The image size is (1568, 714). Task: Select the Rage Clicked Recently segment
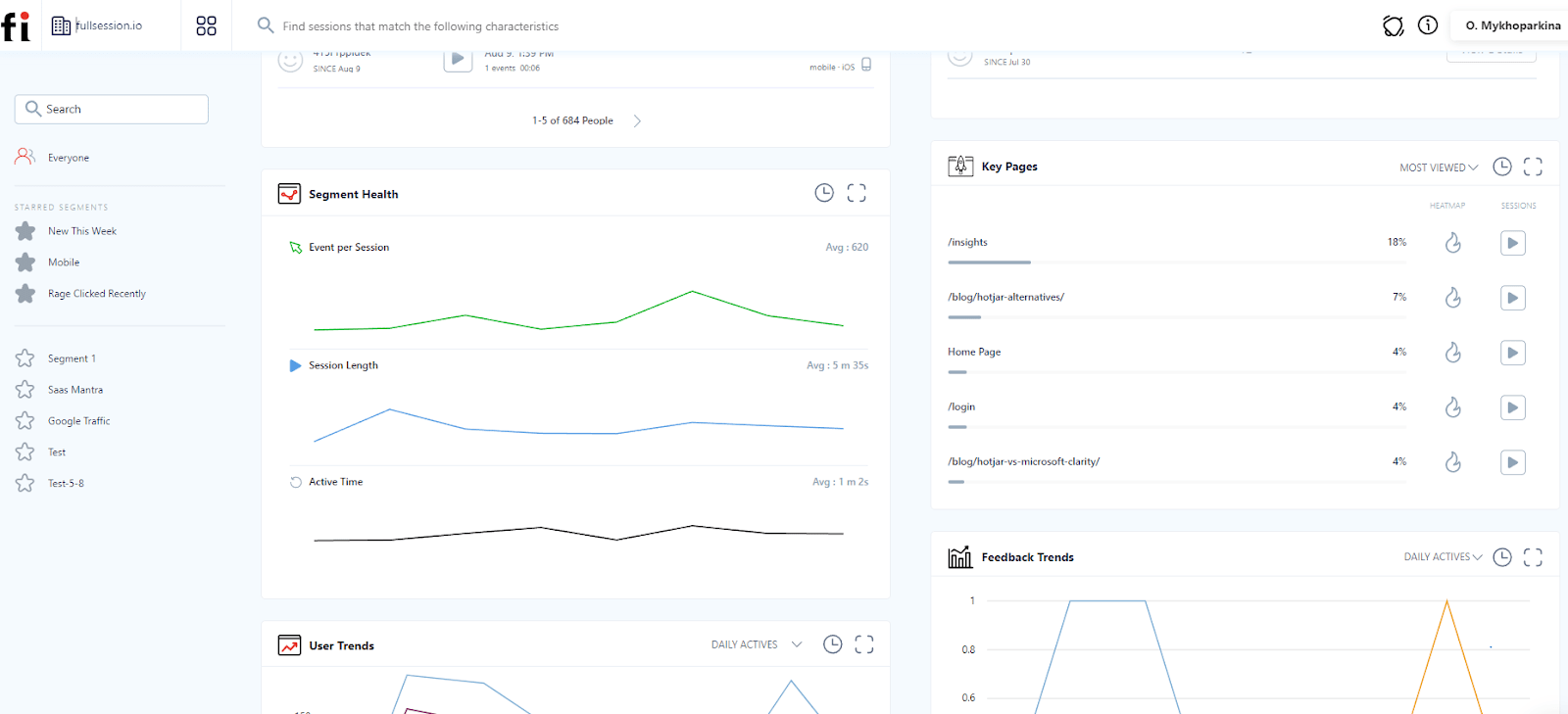pyautogui.click(x=96, y=294)
